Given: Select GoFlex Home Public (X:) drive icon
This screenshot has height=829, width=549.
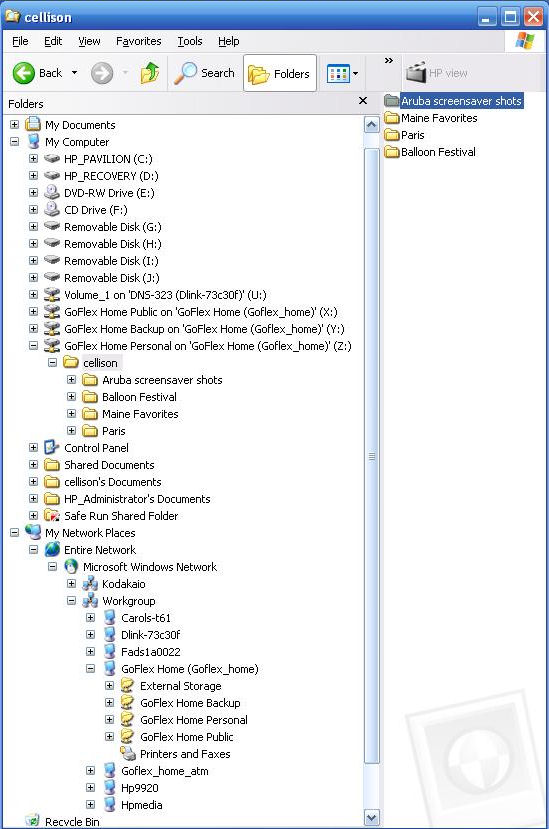Looking at the screenshot, I should (x=52, y=311).
